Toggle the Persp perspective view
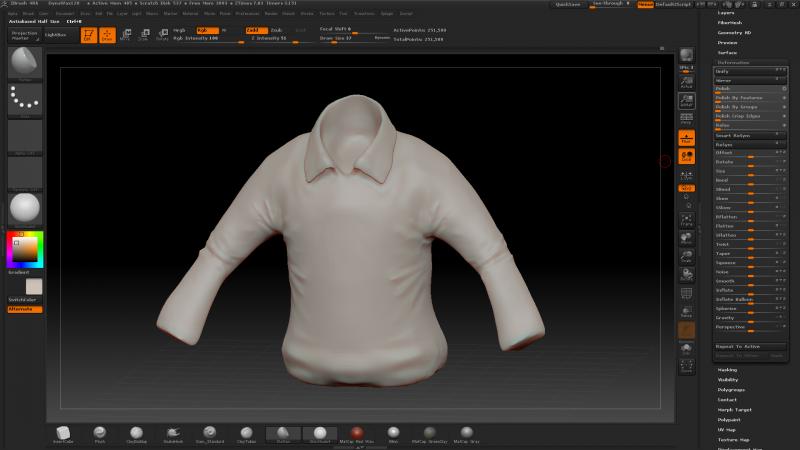The height and width of the screenshot is (450, 800). pyautogui.click(x=686, y=119)
